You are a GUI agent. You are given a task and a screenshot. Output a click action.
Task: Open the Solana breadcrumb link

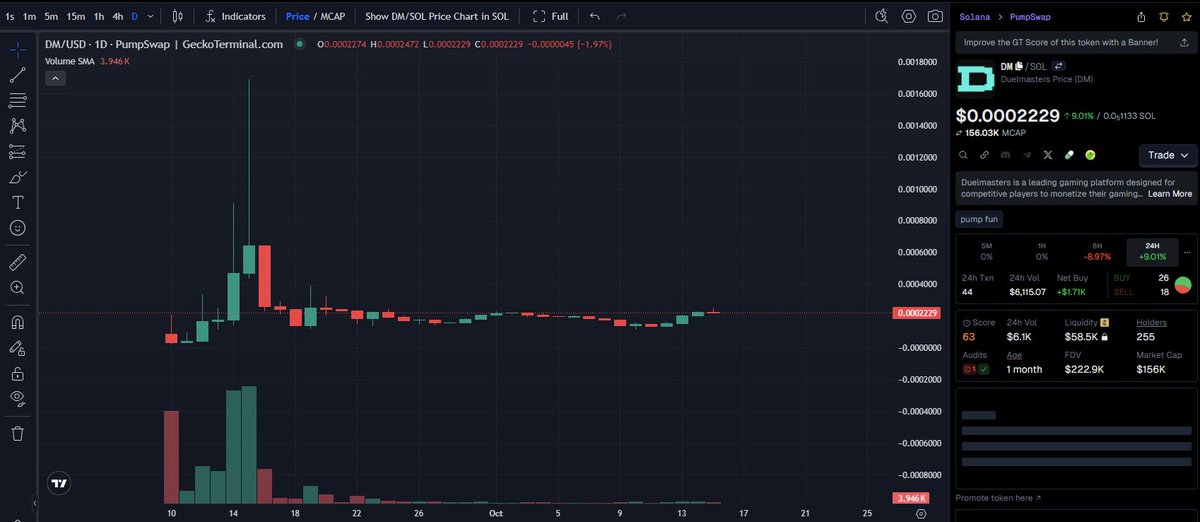tap(975, 17)
